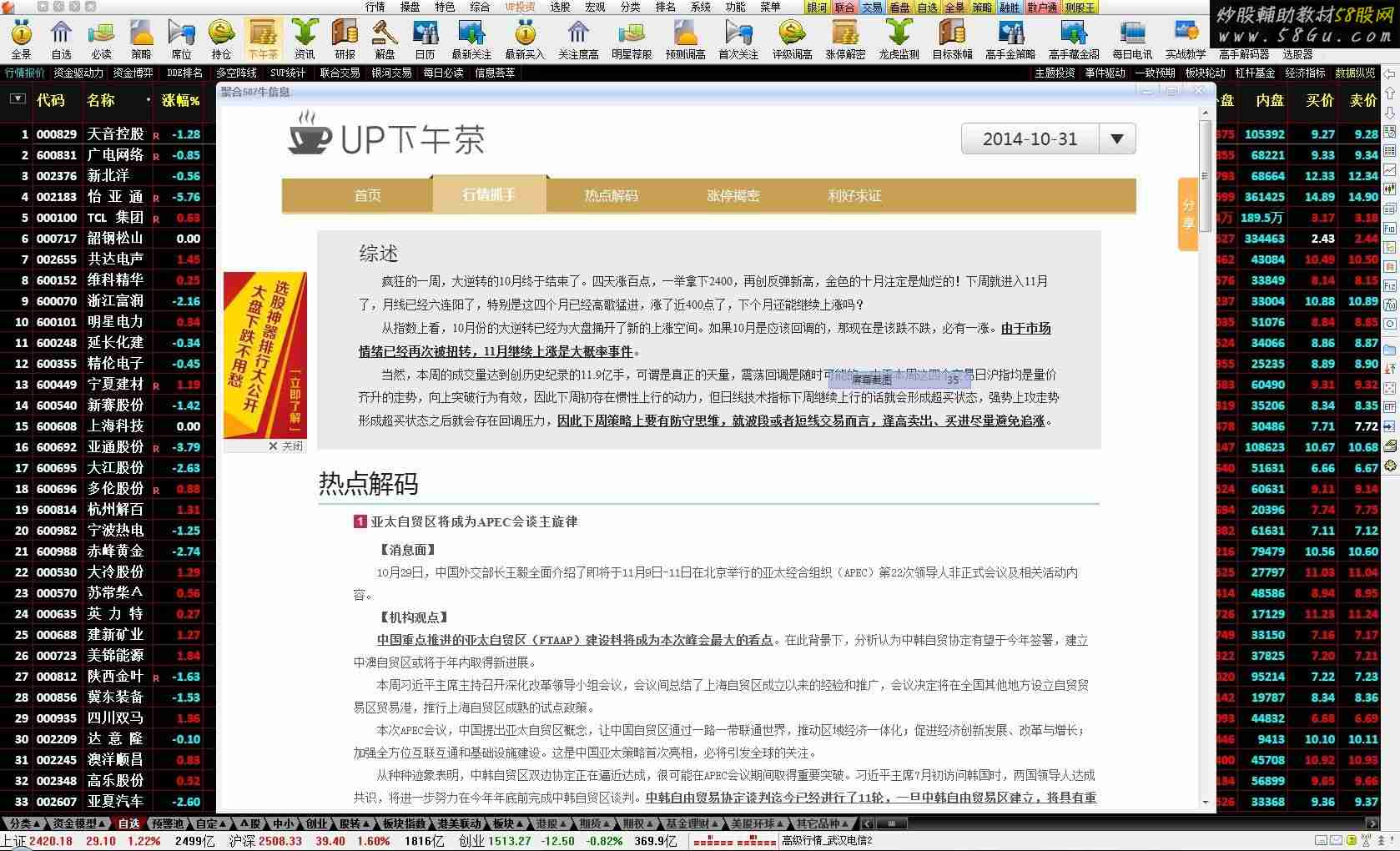Expand the 美股环球 bottom tab menu

coord(758,823)
